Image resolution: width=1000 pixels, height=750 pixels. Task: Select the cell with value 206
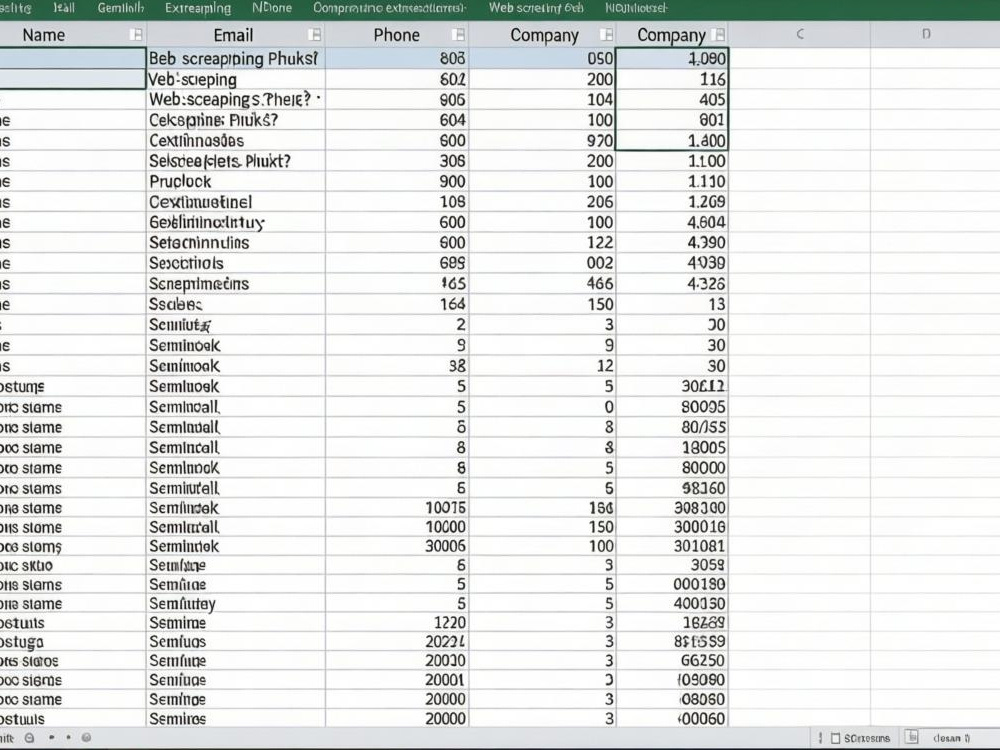(542, 202)
